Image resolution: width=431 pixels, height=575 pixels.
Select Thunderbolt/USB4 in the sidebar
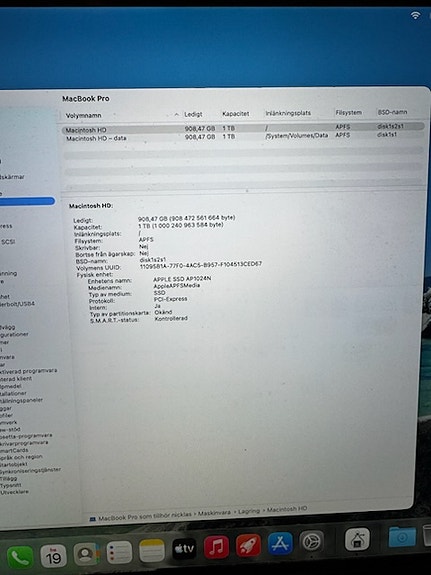(x=17, y=304)
